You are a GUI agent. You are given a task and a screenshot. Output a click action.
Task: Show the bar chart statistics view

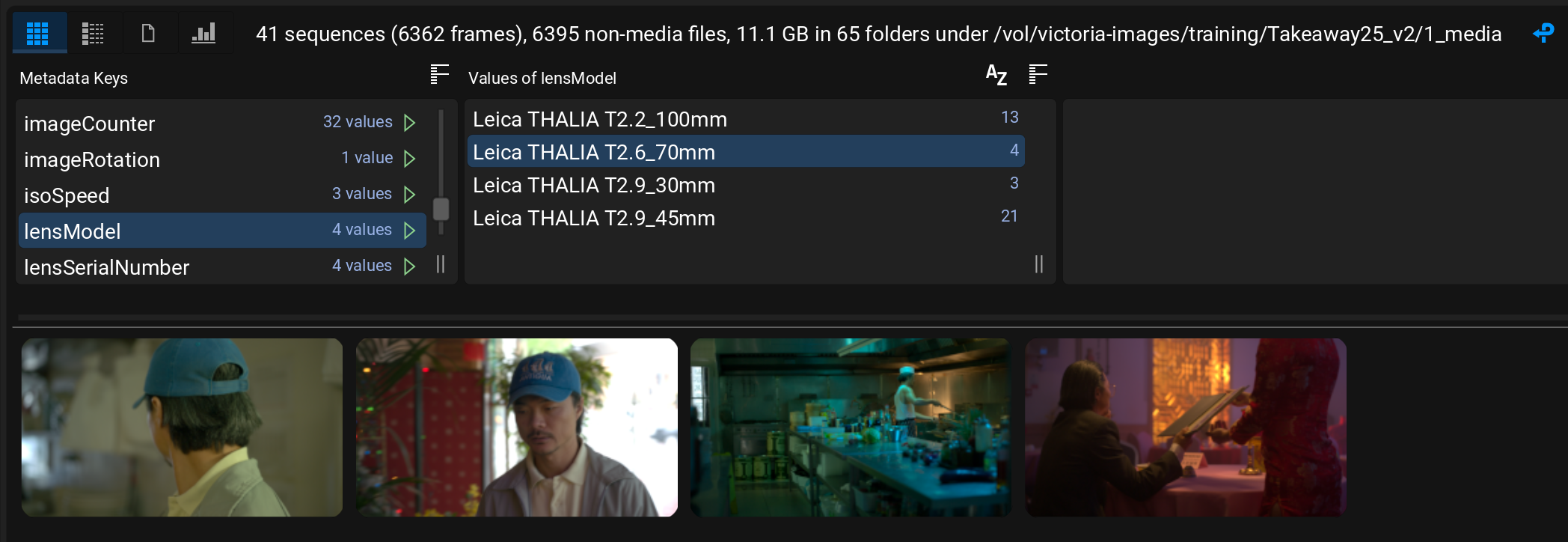coord(203,34)
